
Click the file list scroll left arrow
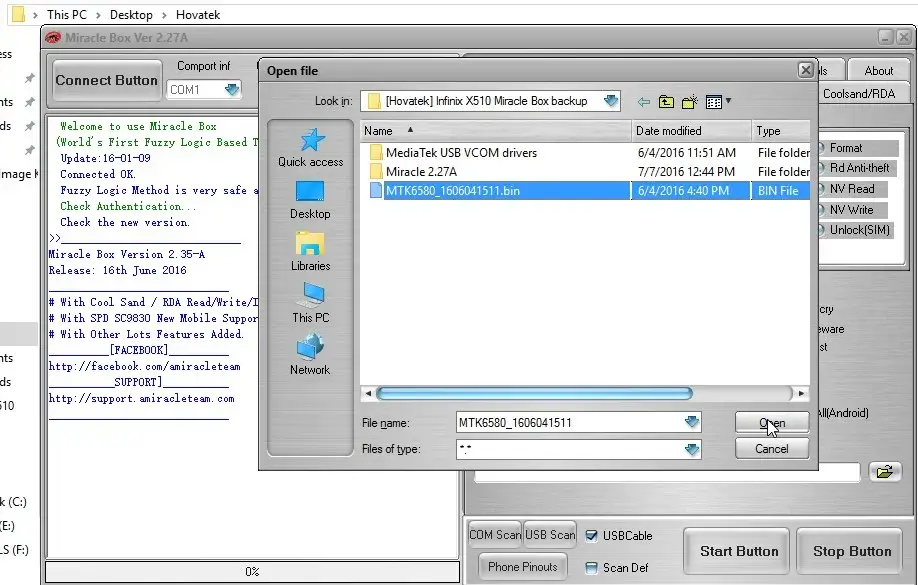pos(368,394)
